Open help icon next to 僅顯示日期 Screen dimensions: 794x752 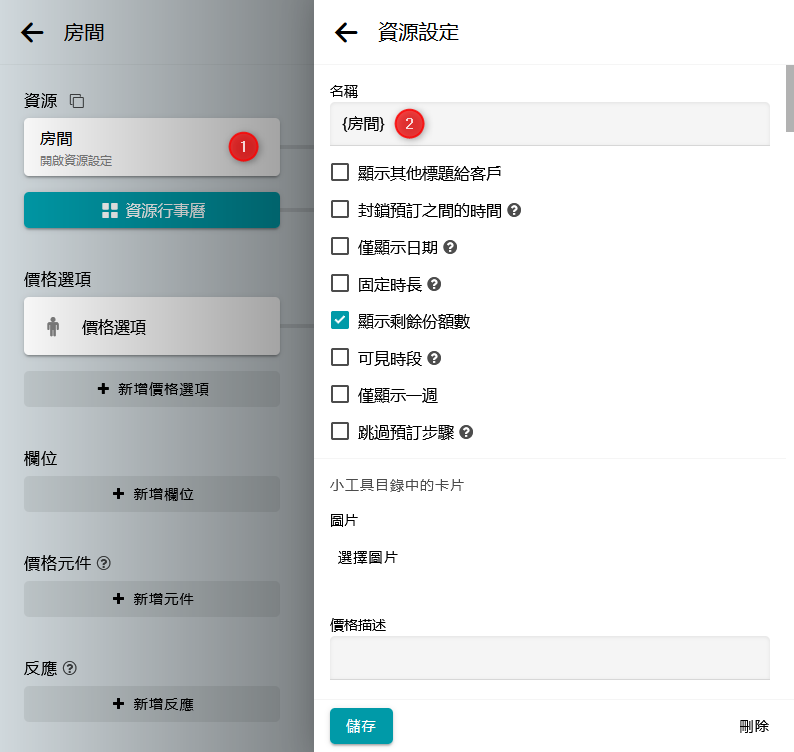[450, 247]
